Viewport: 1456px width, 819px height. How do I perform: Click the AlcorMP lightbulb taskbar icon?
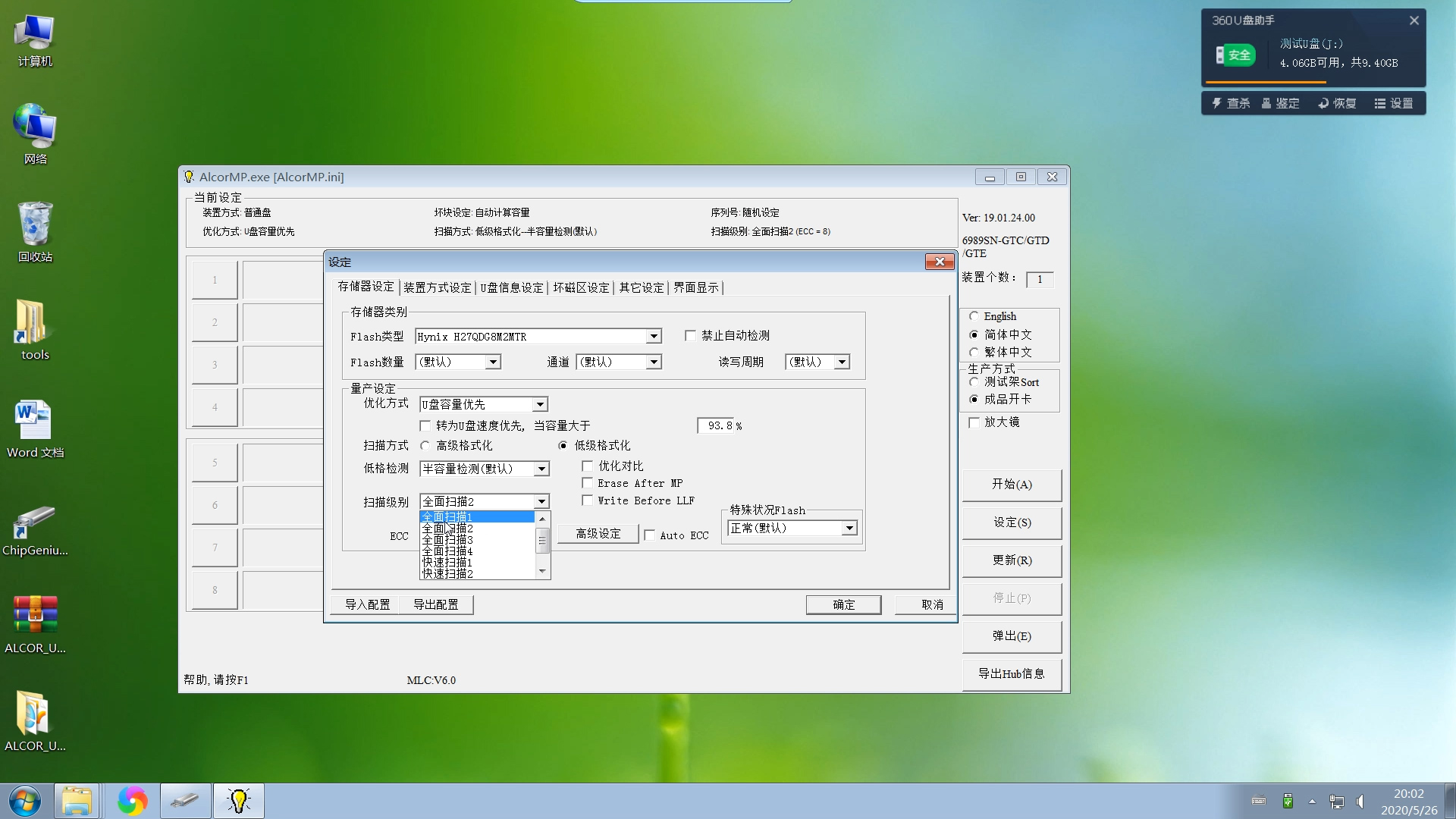click(x=238, y=800)
